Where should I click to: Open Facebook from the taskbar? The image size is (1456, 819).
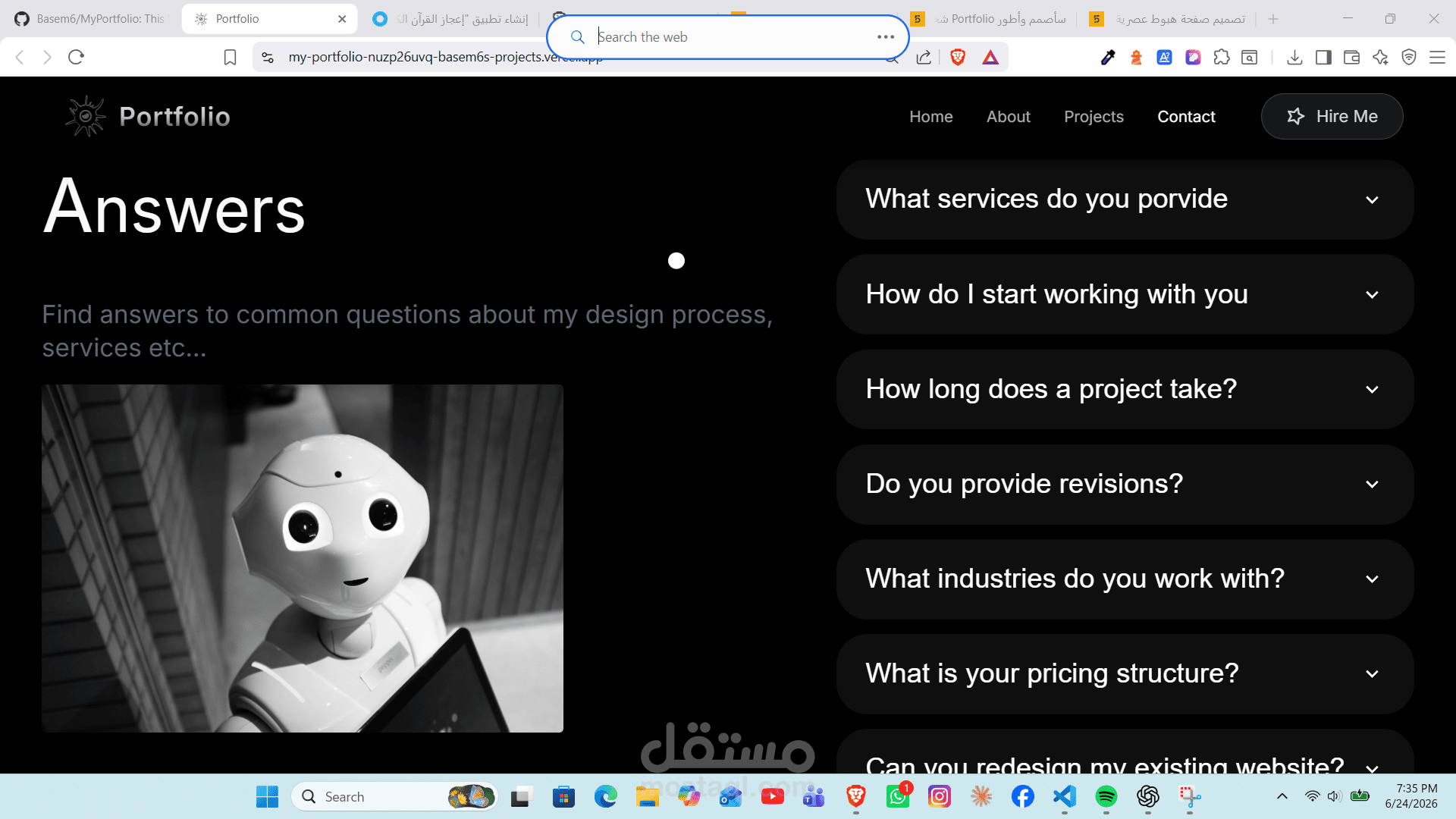point(1023,796)
